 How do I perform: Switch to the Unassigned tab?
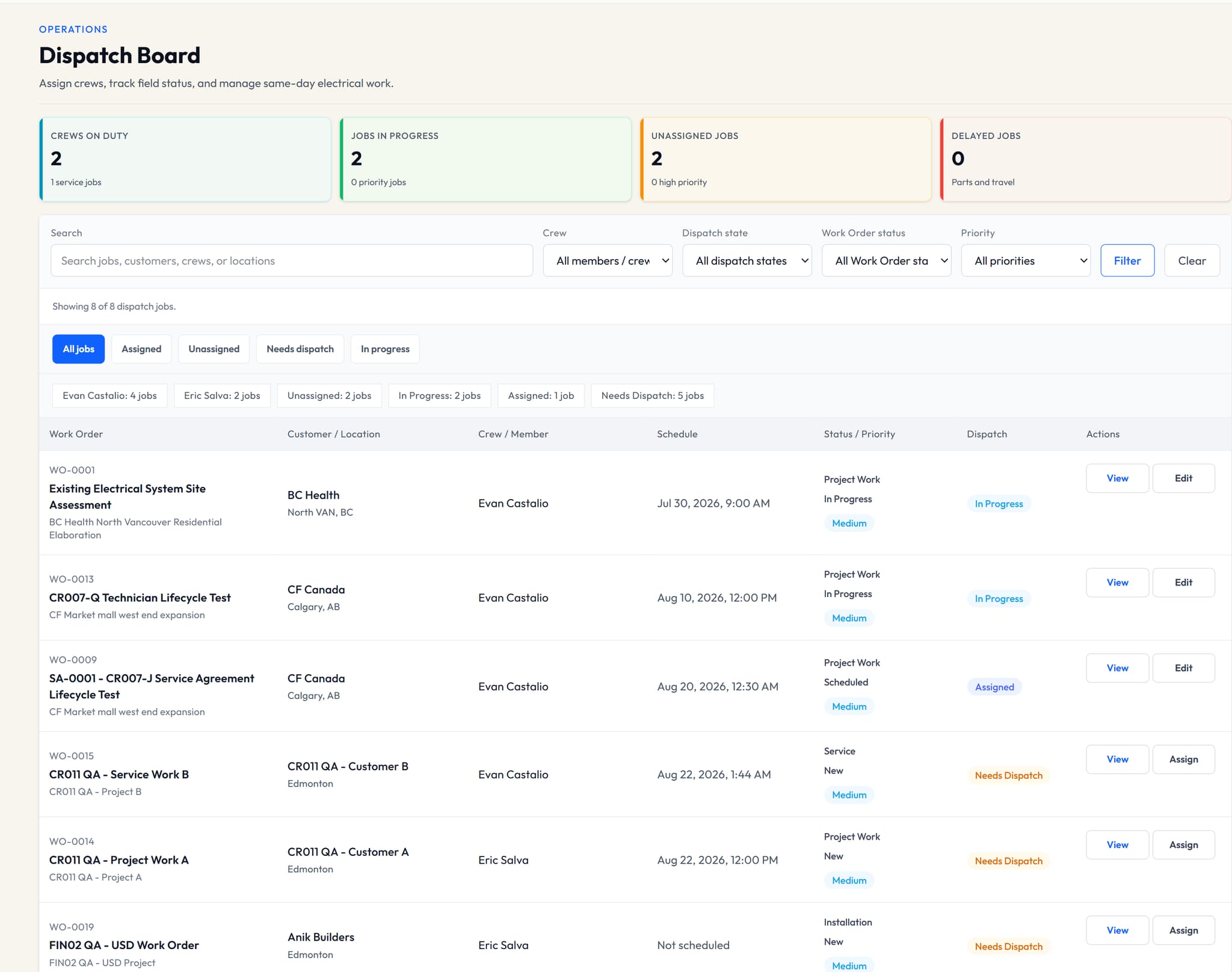[x=214, y=349]
